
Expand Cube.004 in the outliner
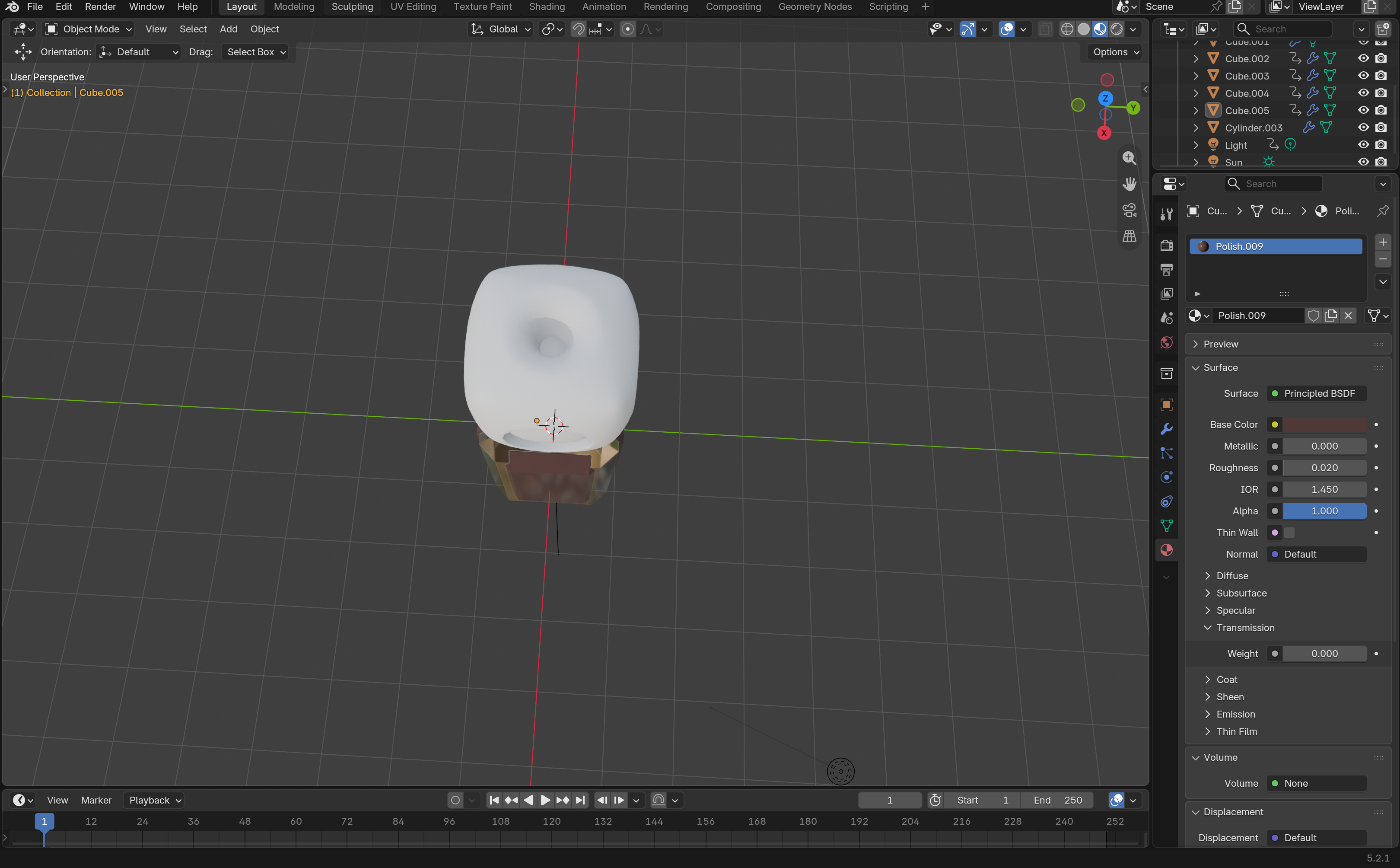tap(1196, 93)
